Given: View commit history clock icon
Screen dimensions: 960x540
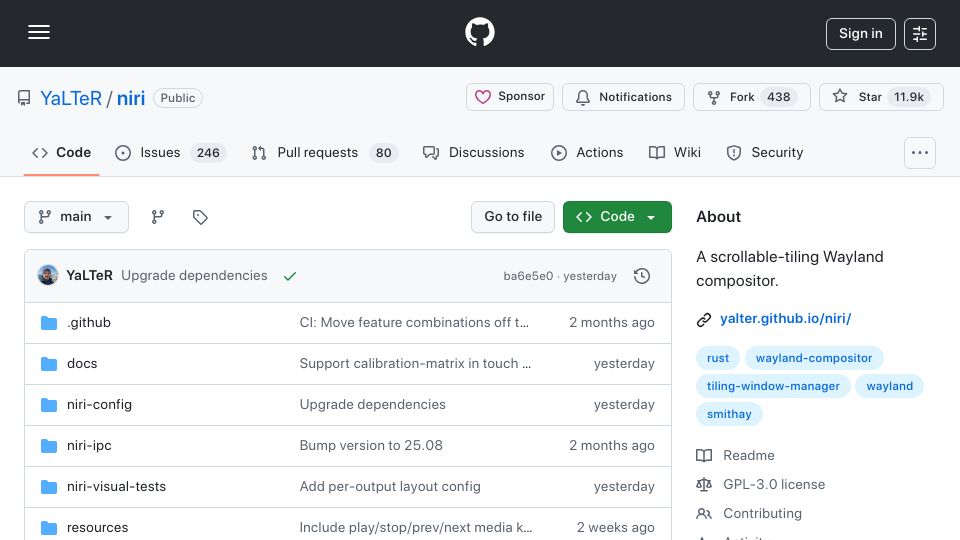Looking at the screenshot, I should point(642,276).
